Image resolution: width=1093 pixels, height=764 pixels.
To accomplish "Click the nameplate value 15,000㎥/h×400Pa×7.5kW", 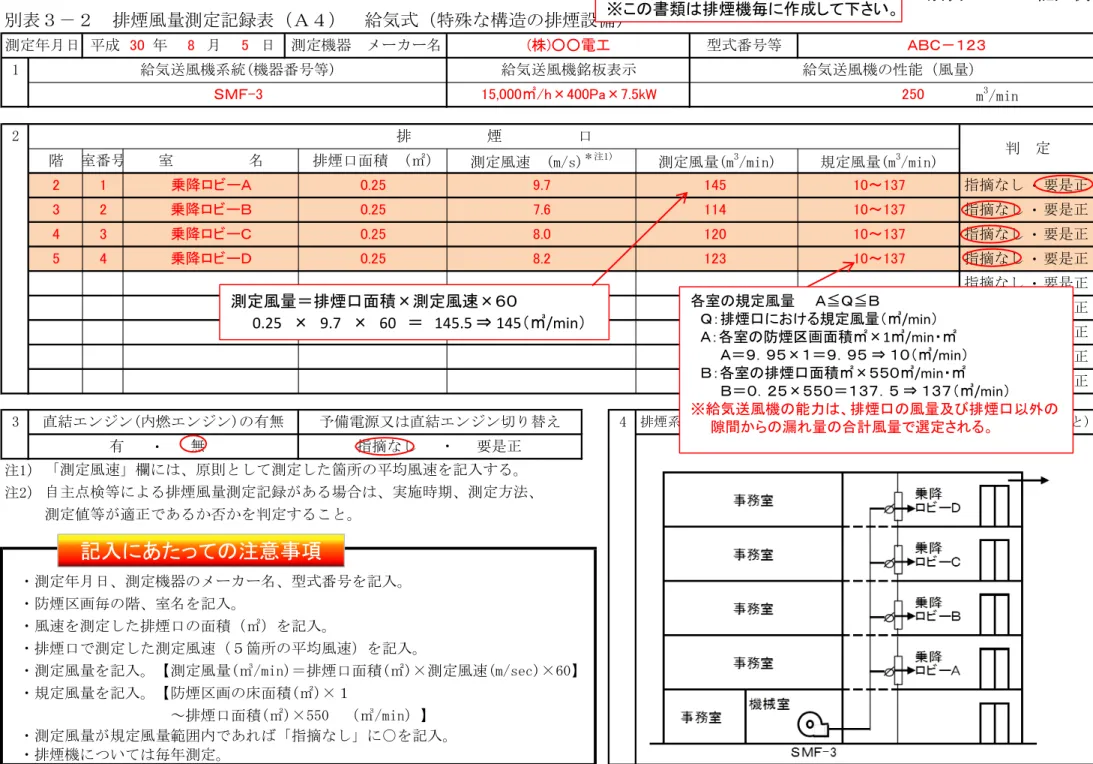I will click(568, 94).
